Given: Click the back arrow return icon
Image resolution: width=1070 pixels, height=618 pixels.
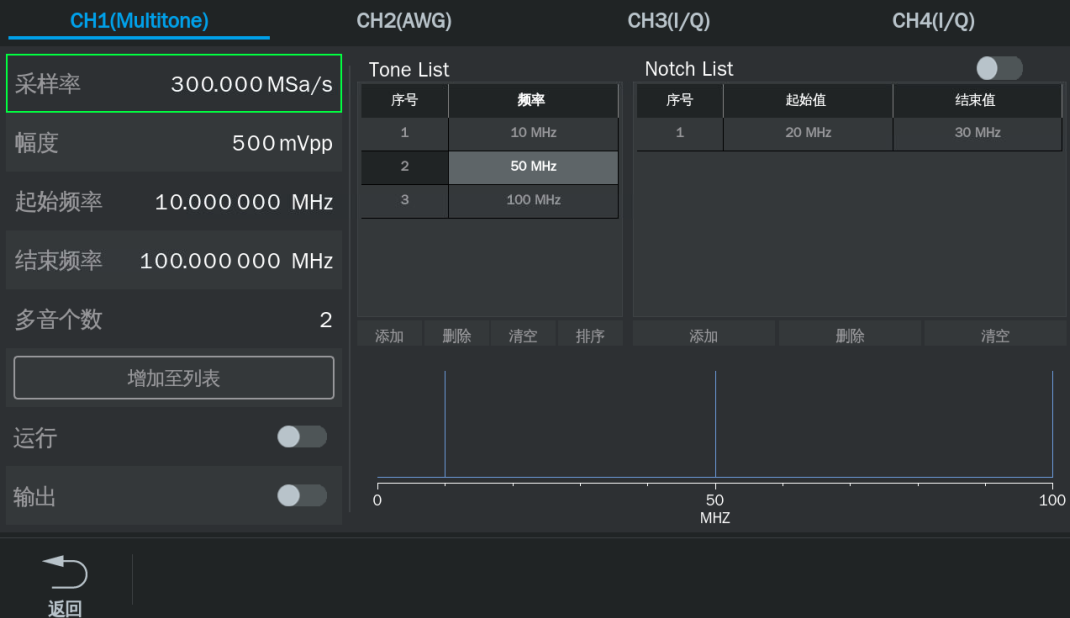Looking at the screenshot, I should [65, 574].
